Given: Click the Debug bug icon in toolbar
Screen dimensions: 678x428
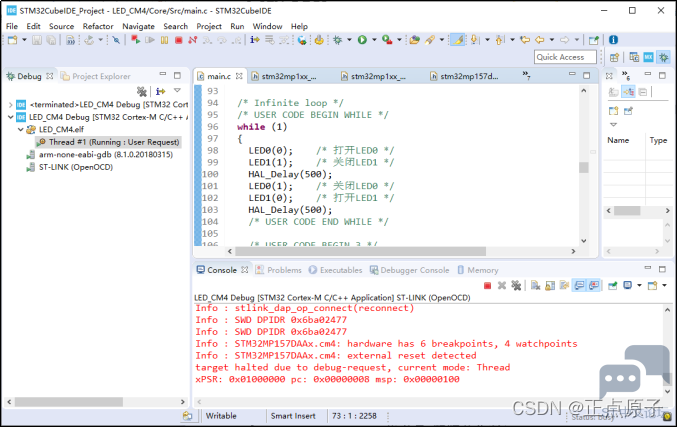Looking at the screenshot, I should click(338, 40).
